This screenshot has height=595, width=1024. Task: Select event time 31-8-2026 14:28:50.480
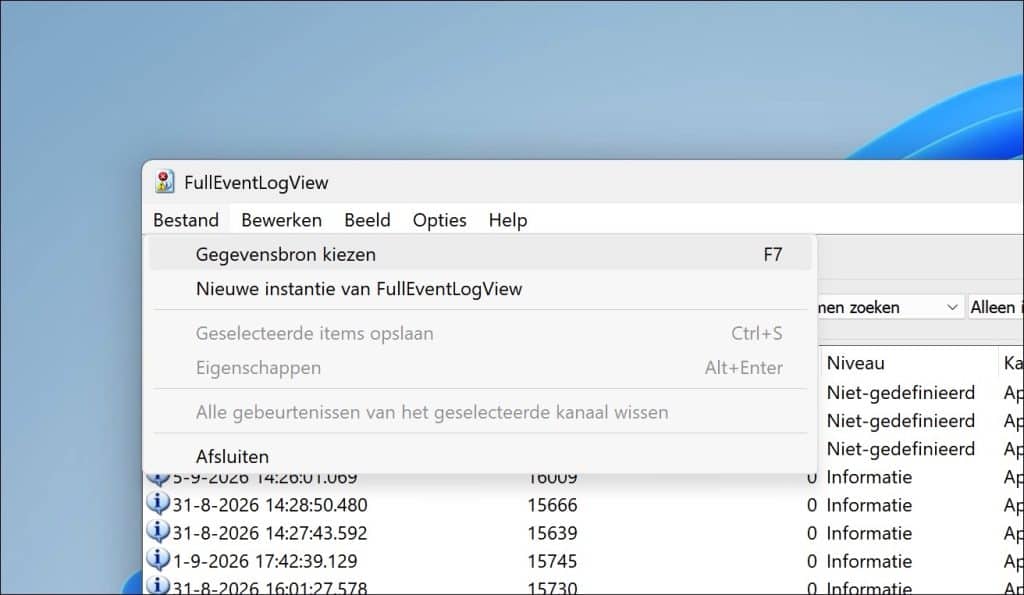[x=270, y=505]
